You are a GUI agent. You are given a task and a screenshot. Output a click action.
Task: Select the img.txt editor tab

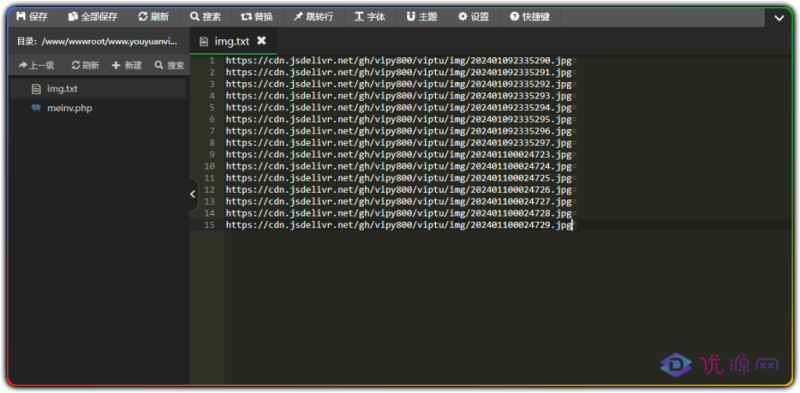(233, 41)
